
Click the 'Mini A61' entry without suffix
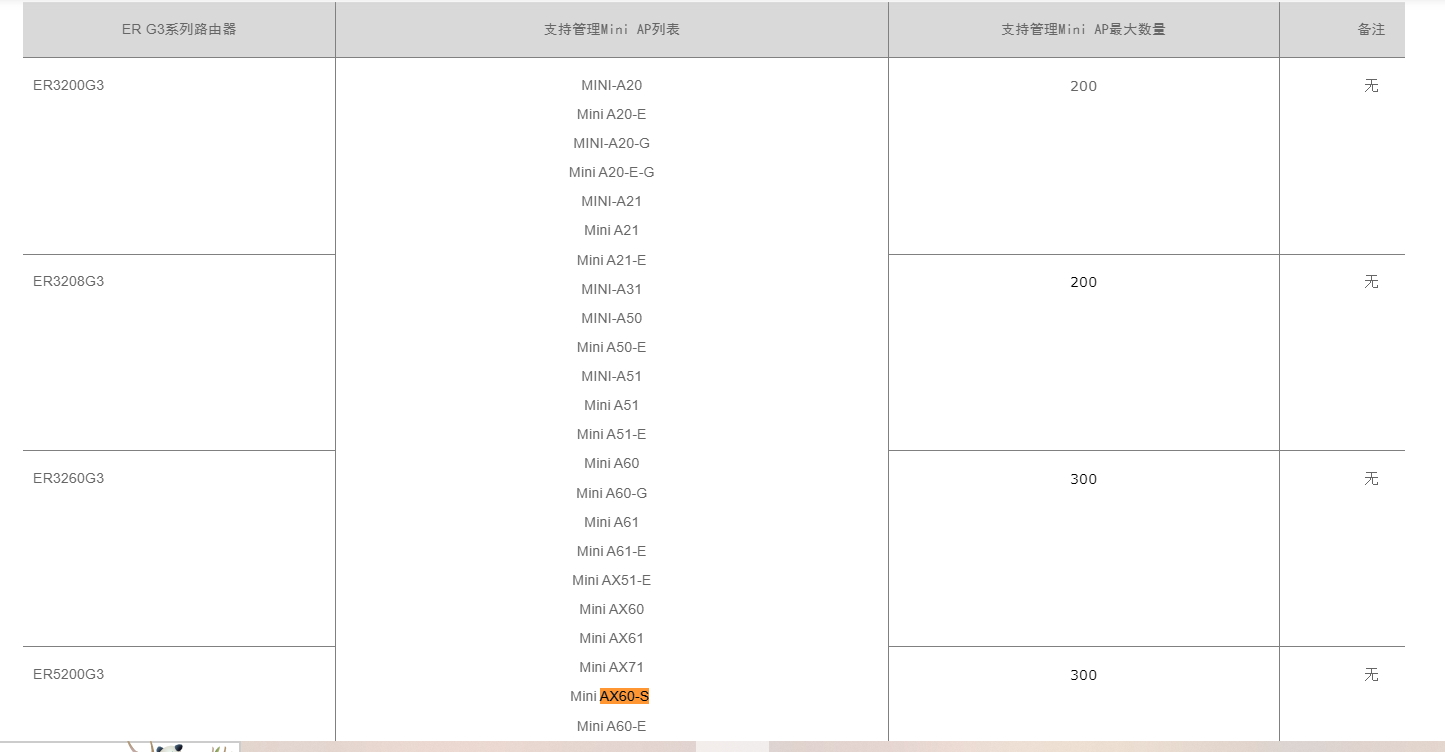(612, 522)
